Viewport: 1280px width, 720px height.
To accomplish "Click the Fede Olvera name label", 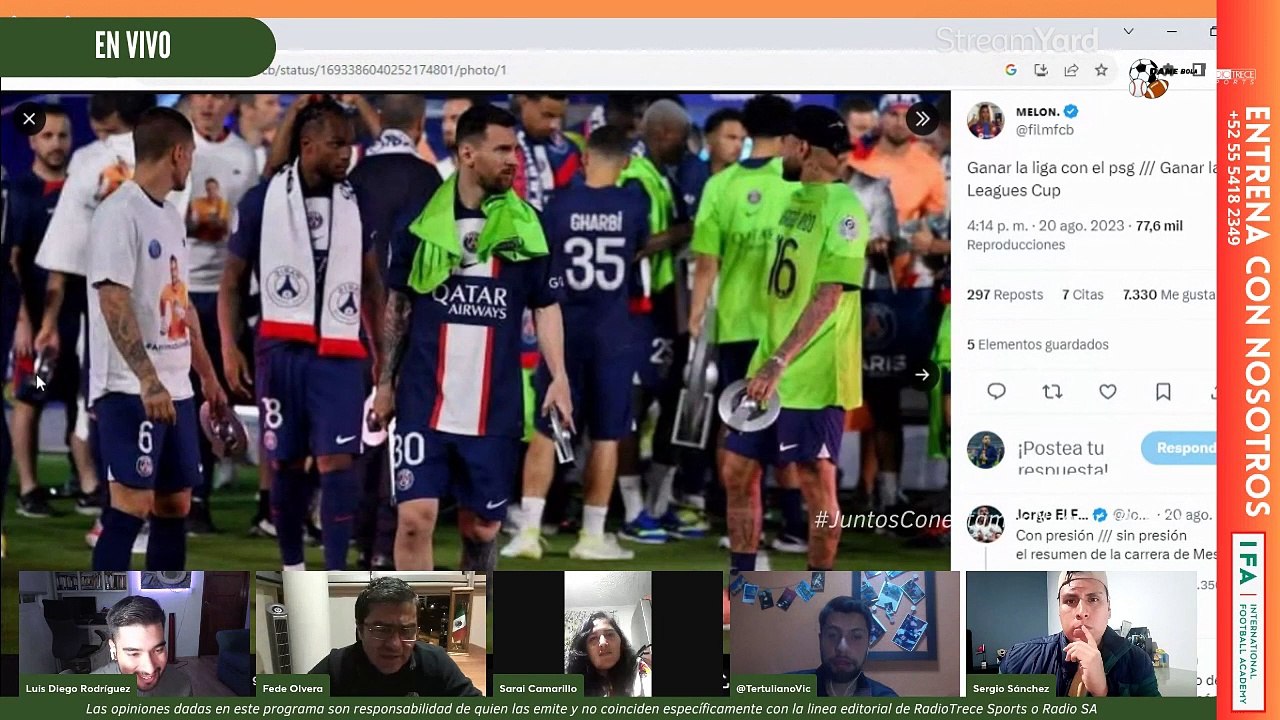I will pyautogui.click(x=292, y=689).
